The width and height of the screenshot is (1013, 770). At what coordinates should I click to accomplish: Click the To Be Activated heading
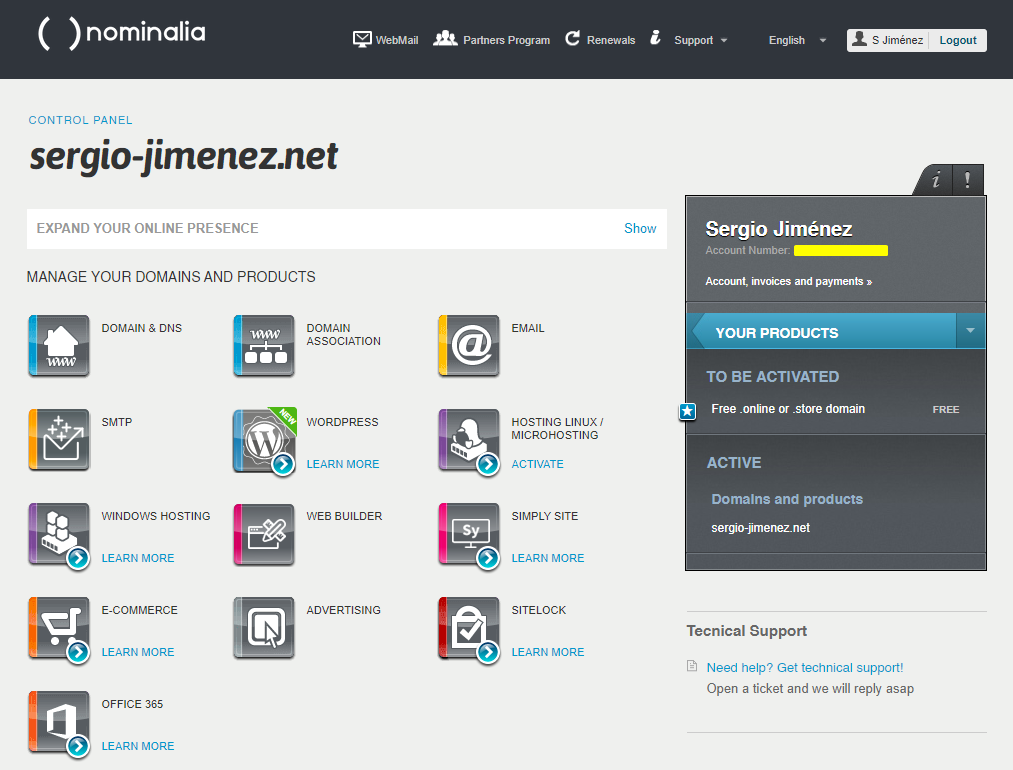(773, 377)
